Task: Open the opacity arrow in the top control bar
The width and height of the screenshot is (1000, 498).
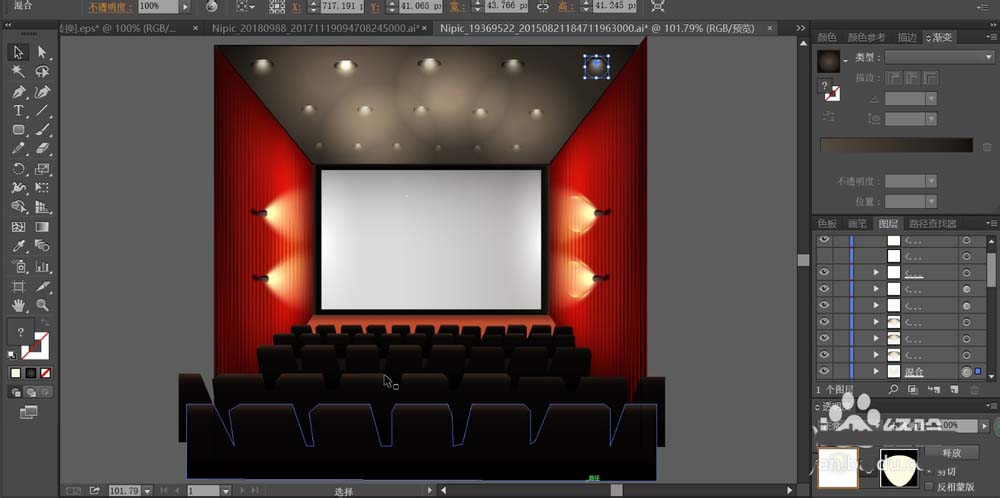Action: (x=185, y=6)
